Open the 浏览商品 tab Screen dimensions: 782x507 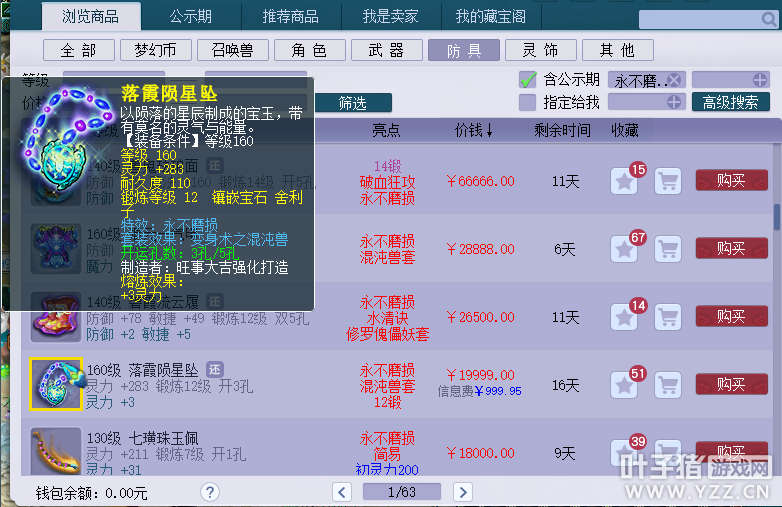pos(91,16)
